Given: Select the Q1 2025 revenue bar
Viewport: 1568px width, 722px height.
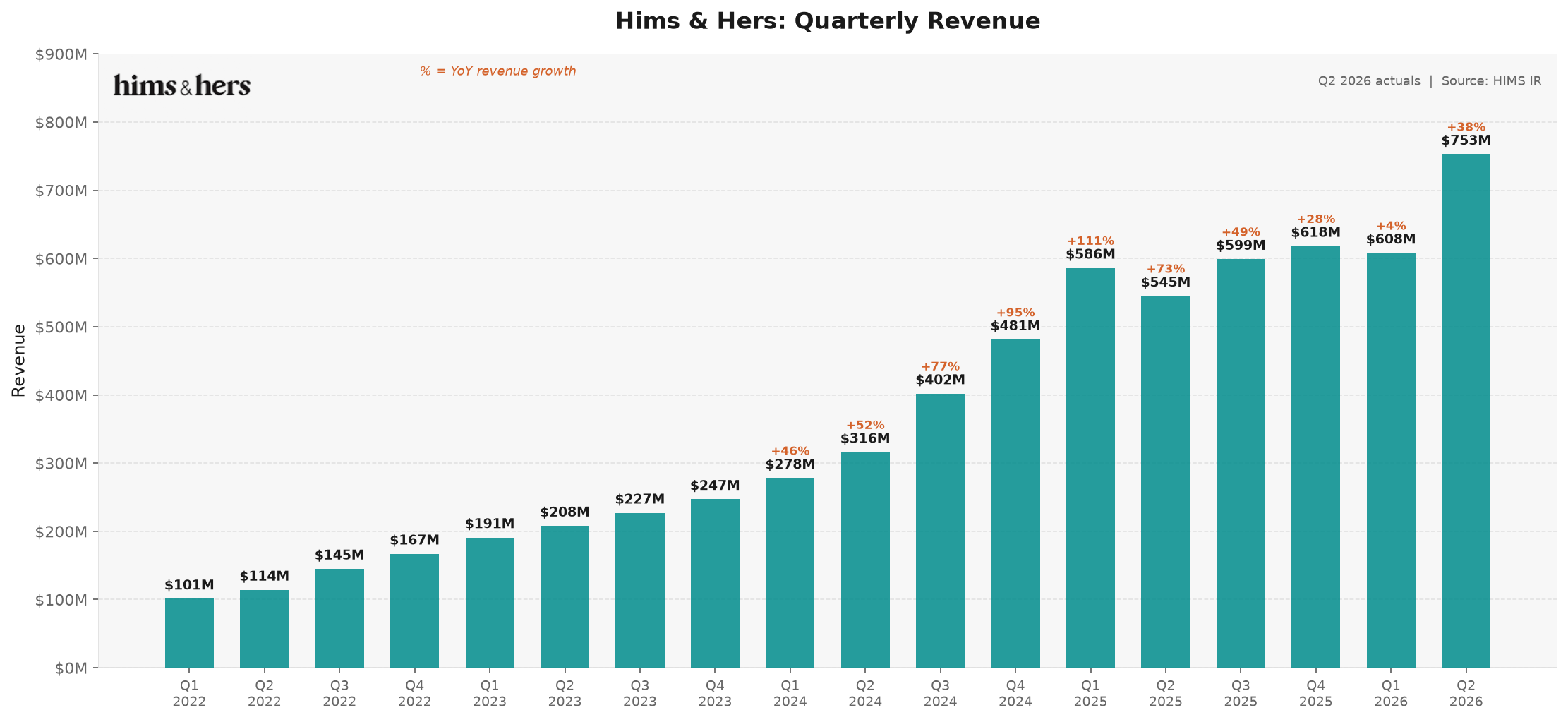Looking at the screenshot, I should click(x=1090, y=468).
